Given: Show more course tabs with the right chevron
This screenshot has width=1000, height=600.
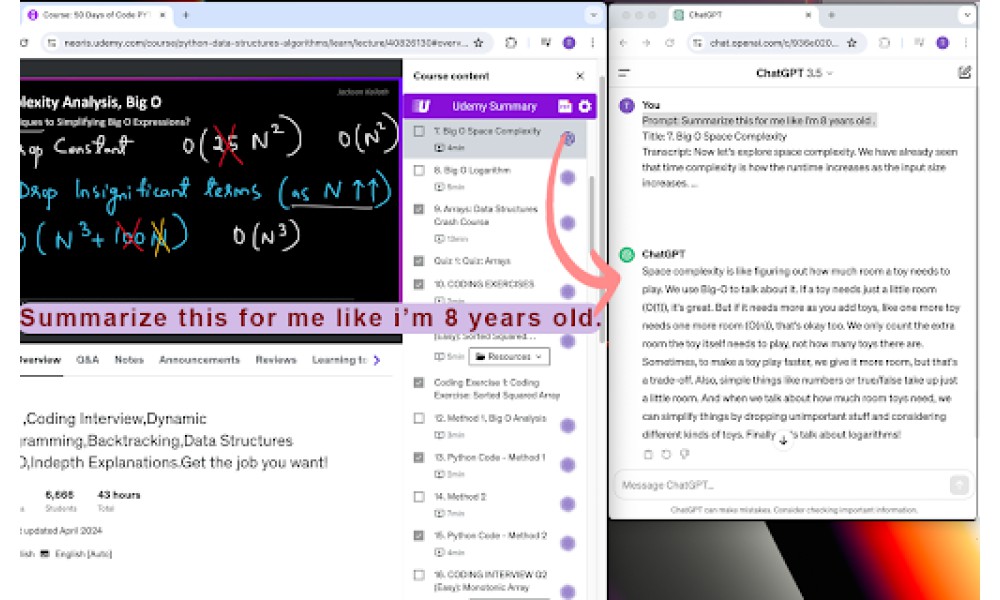Looking at the screenshot, I should click(377, 360).
